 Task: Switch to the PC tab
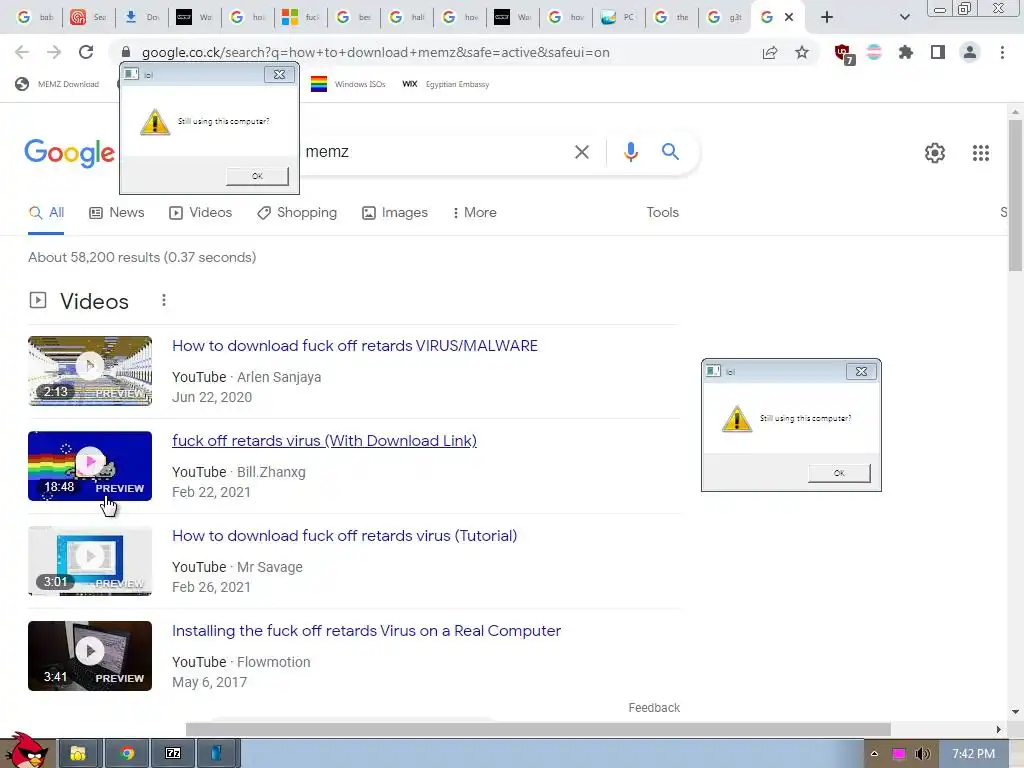pyautogui.click(x=618, y=17)
